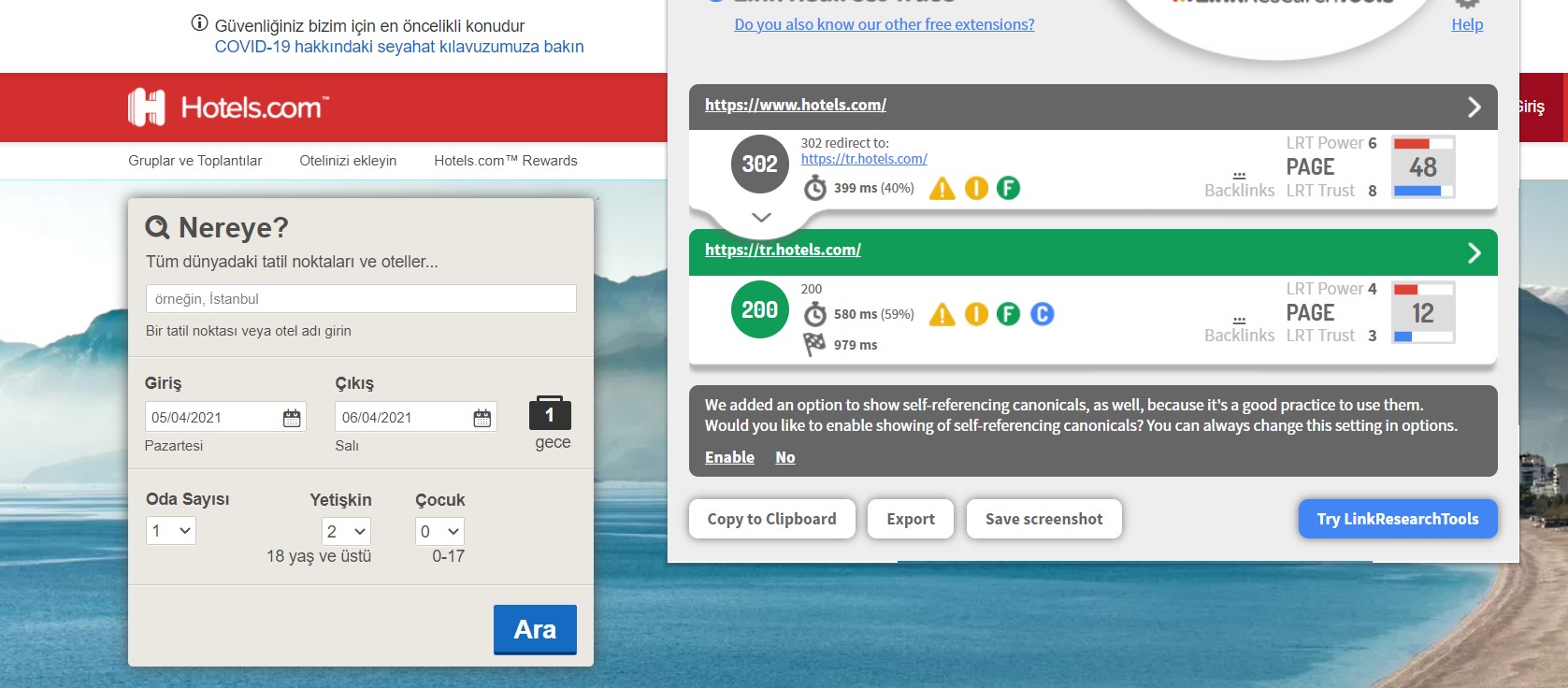Click the Export button
Image resolution: width=1568 pixels, height=688 pixels.
click(x=911, y=519)
